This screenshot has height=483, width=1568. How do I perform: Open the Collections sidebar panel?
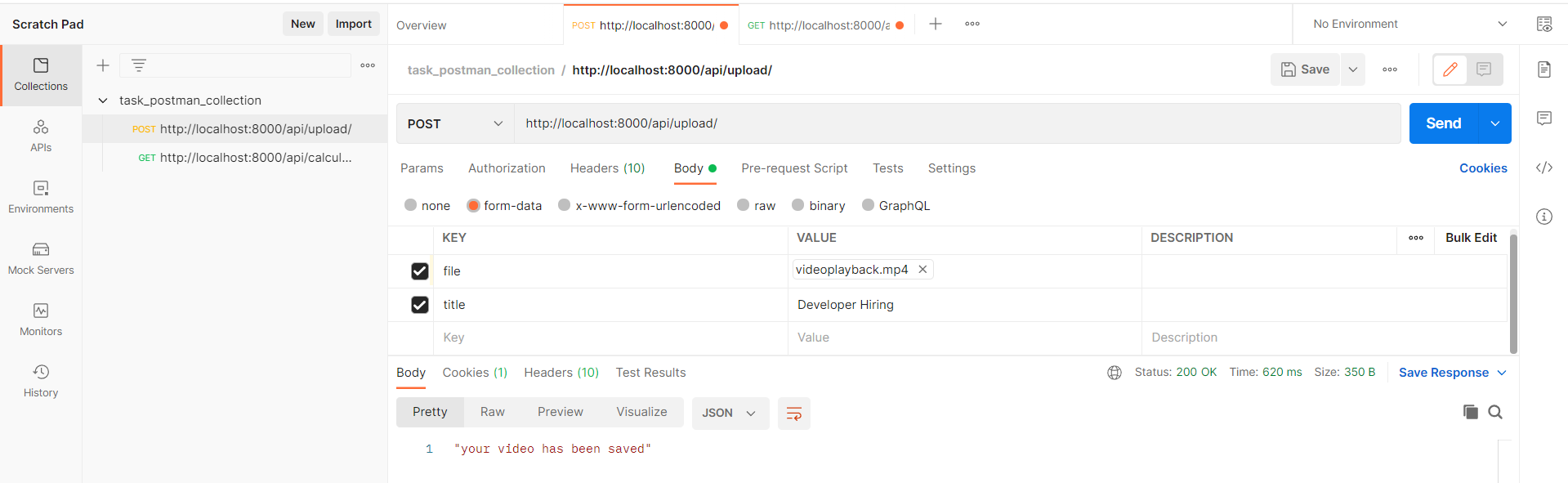(x=41, y=75)
